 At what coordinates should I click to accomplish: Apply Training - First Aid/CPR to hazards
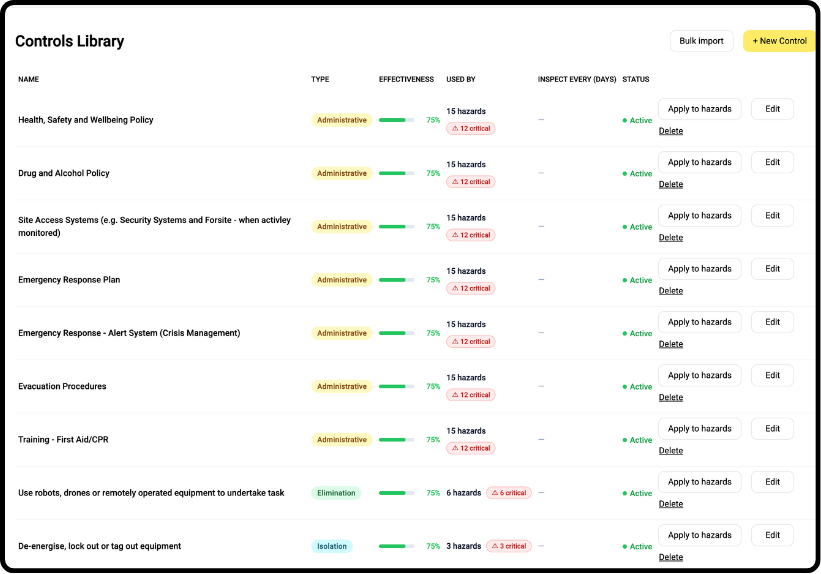[700, 429]
